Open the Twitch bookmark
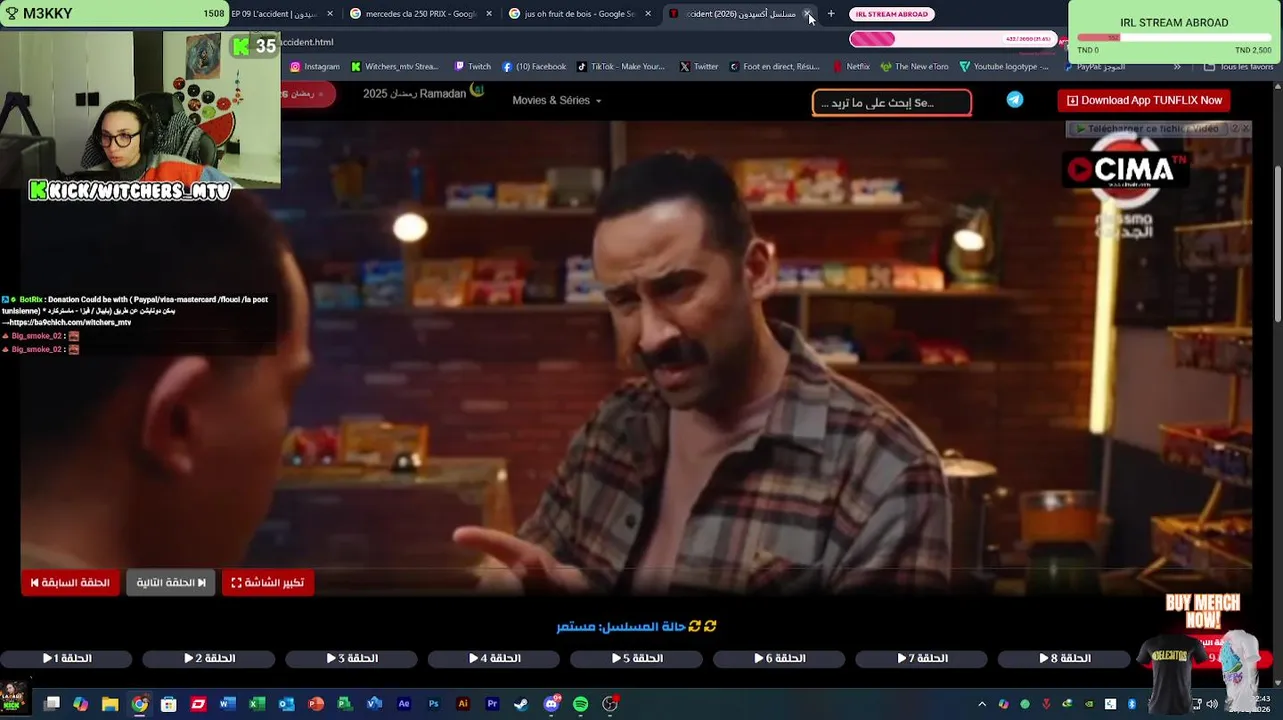Viewport: 1283px width, 720px height. coord(472,67)
